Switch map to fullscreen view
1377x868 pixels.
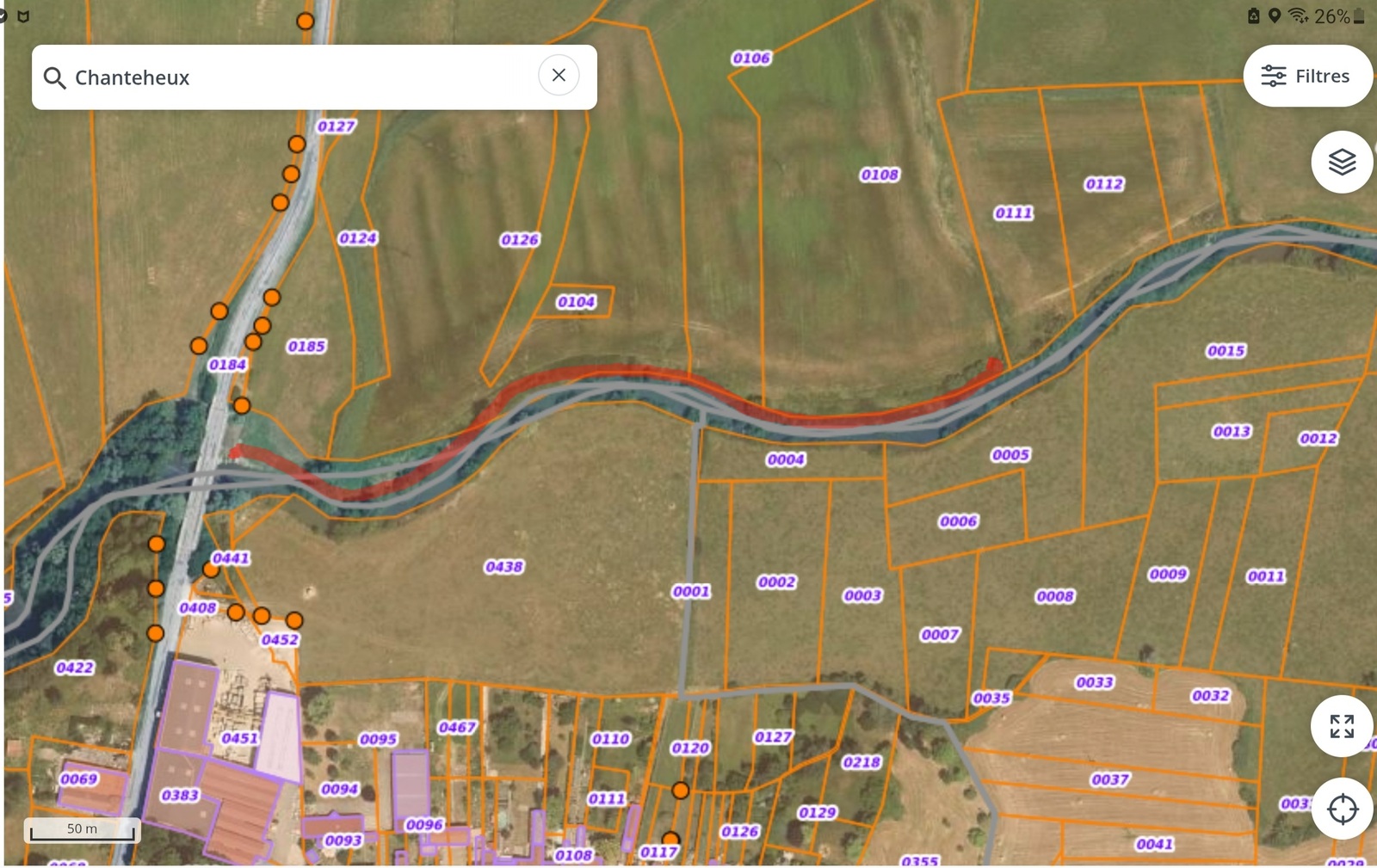coord(1341,726)
